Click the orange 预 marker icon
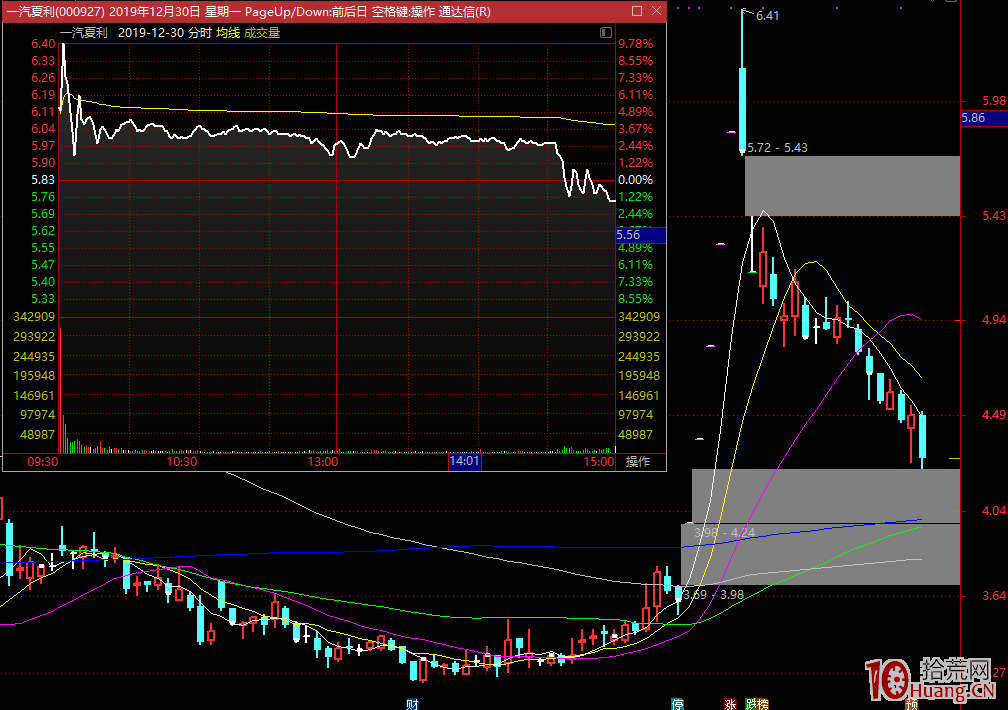The width and height of the screenshot is (1008, 710). (x=912, y=703)
